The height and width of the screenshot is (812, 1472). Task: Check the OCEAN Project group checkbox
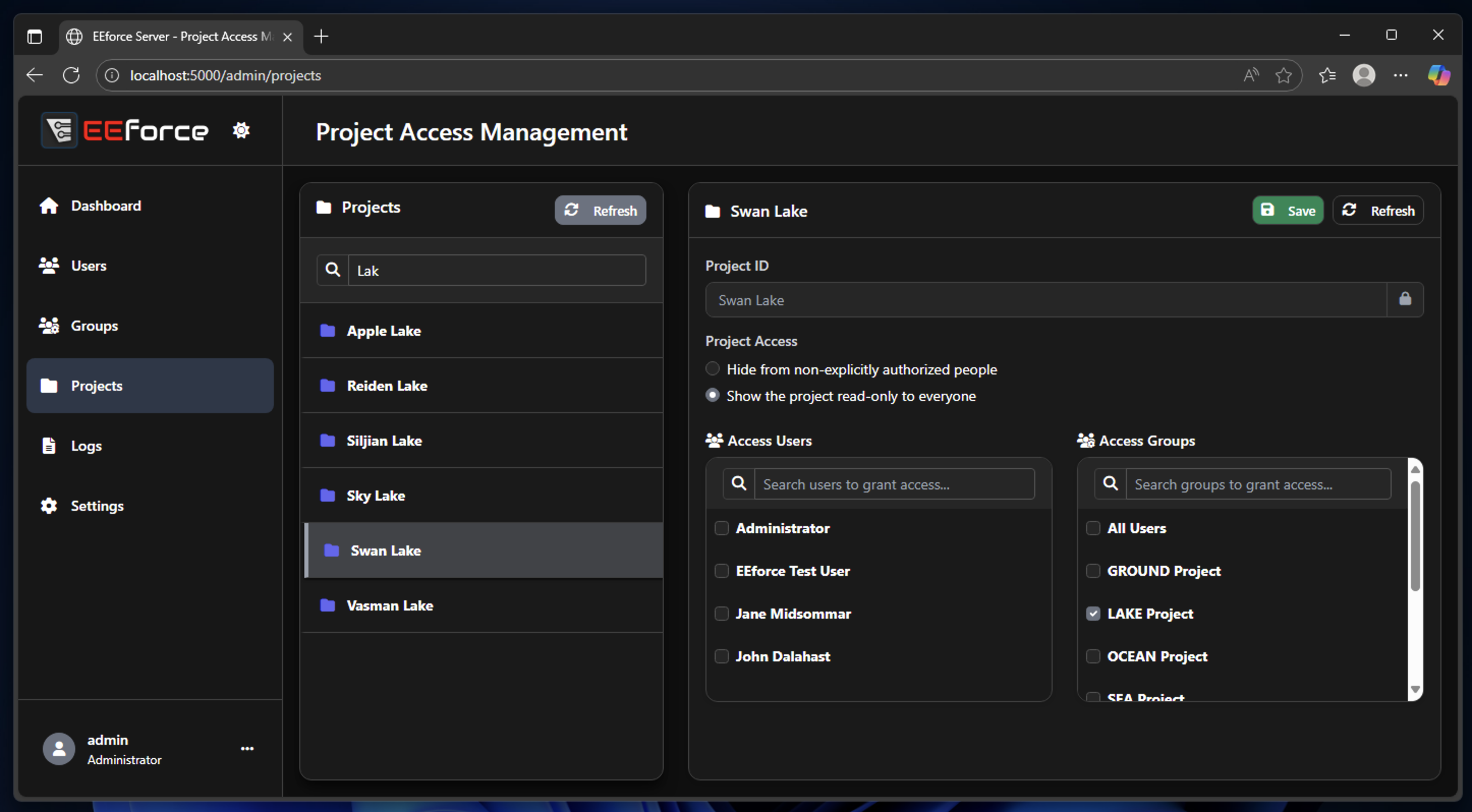pyautogui.click(x=1093, y=657)
